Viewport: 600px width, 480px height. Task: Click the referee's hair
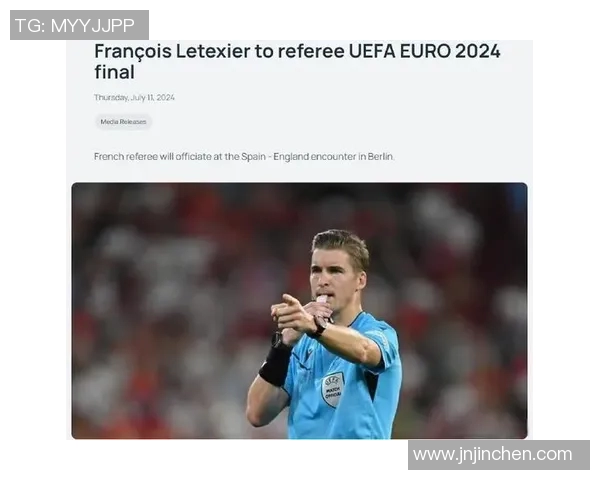click(x=342, y=246)
